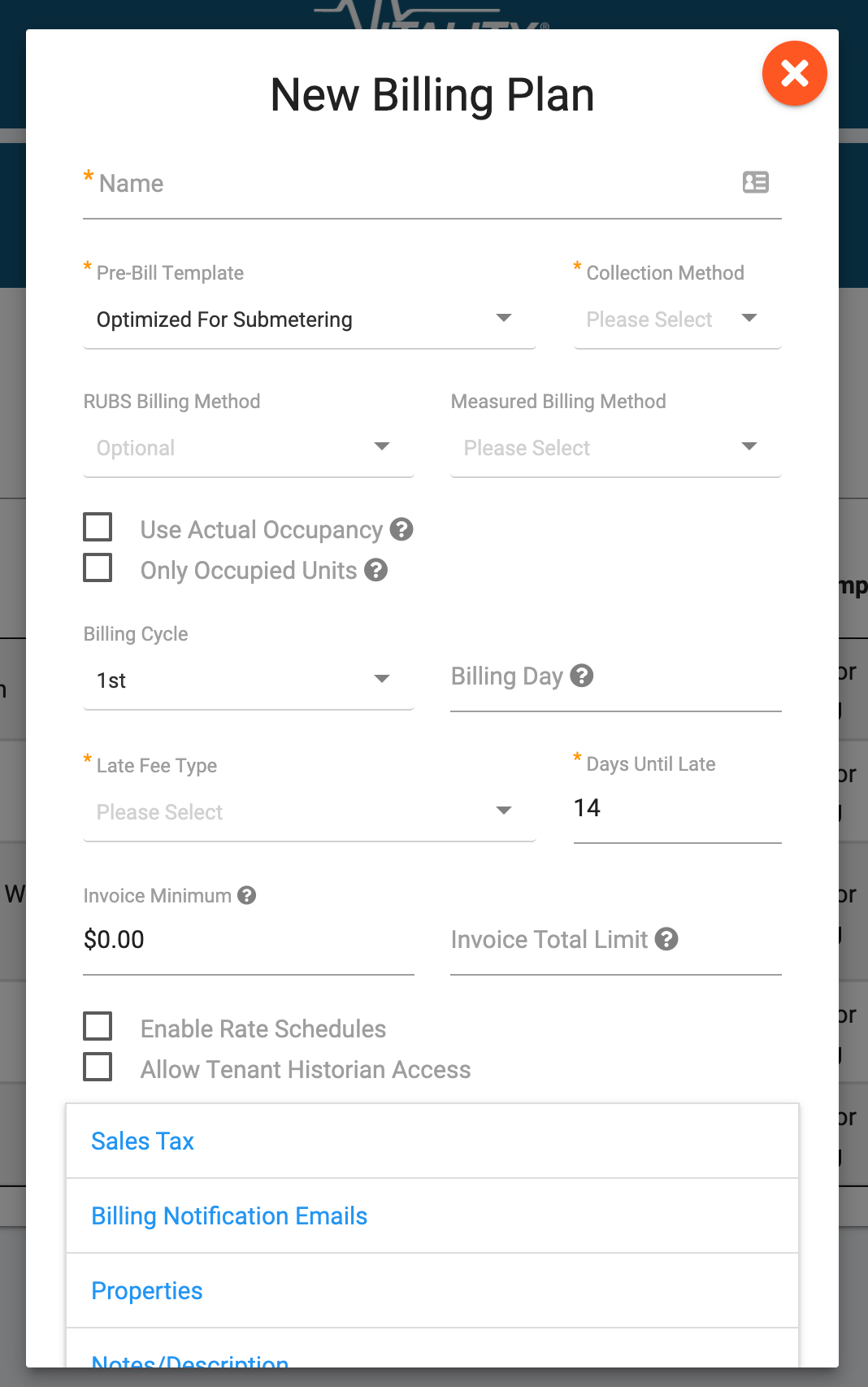Viewport: 868px width, 1387px height.
Task: Click the orange close icon on the dialog
Action: [794, 73]
